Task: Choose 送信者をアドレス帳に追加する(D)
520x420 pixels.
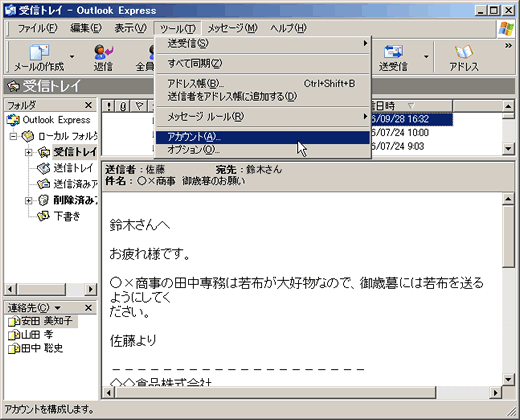Action: click(x=263, y=96)
